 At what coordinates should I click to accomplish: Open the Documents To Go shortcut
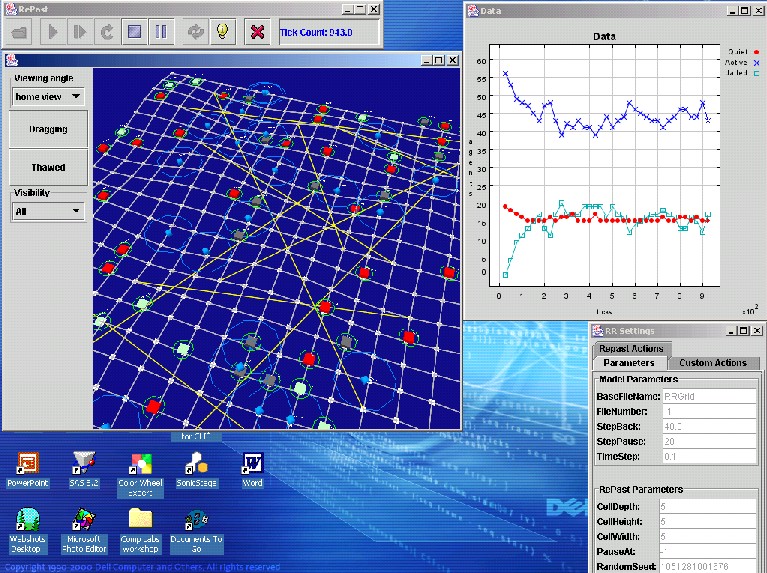[197, 530]
